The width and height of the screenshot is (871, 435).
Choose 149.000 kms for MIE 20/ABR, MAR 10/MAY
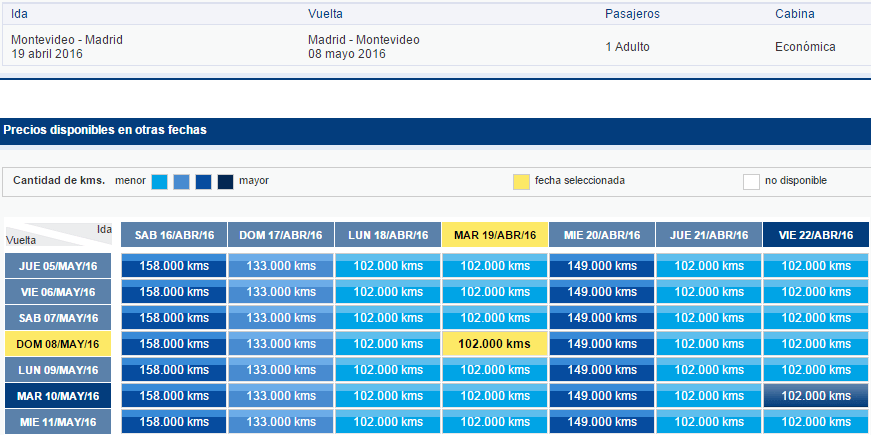[x=602, y=396]
